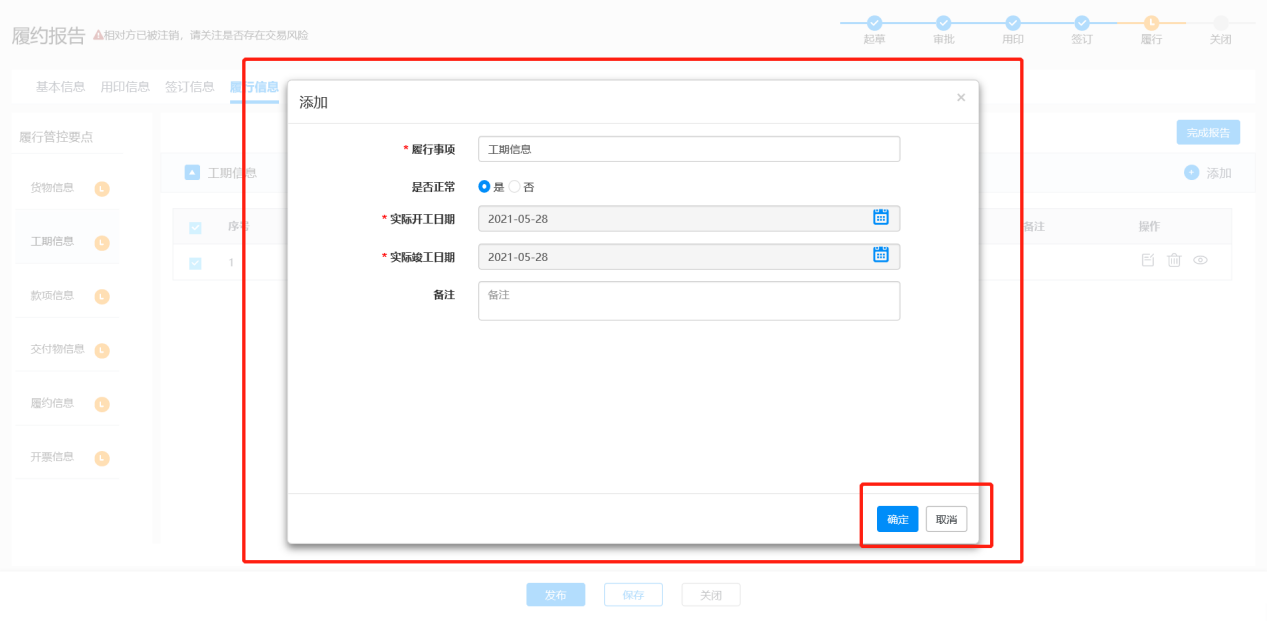Toggle the checkbox for row 1
The width and height of the screenshot is (1267, 621).
(195, 263)
